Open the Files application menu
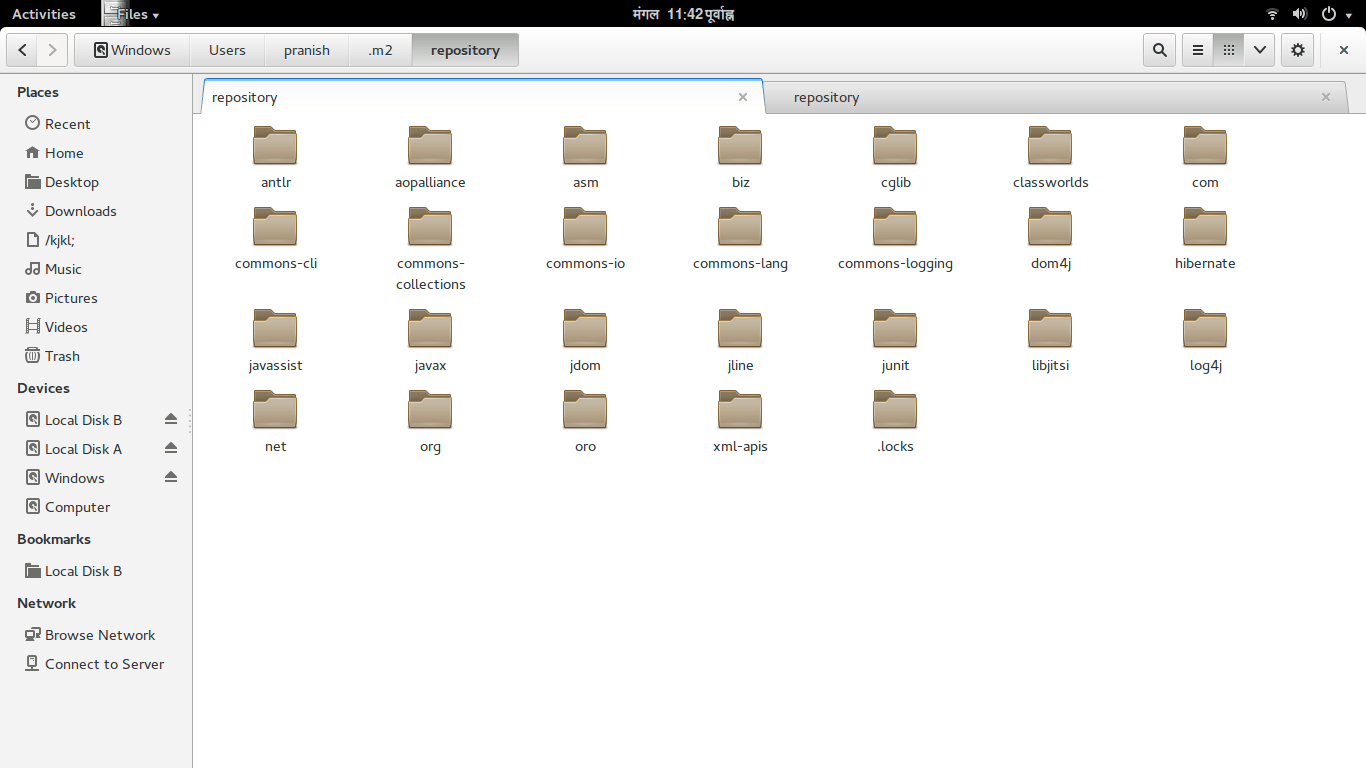This screenshot has width=1366, height=768. (131, 13)
